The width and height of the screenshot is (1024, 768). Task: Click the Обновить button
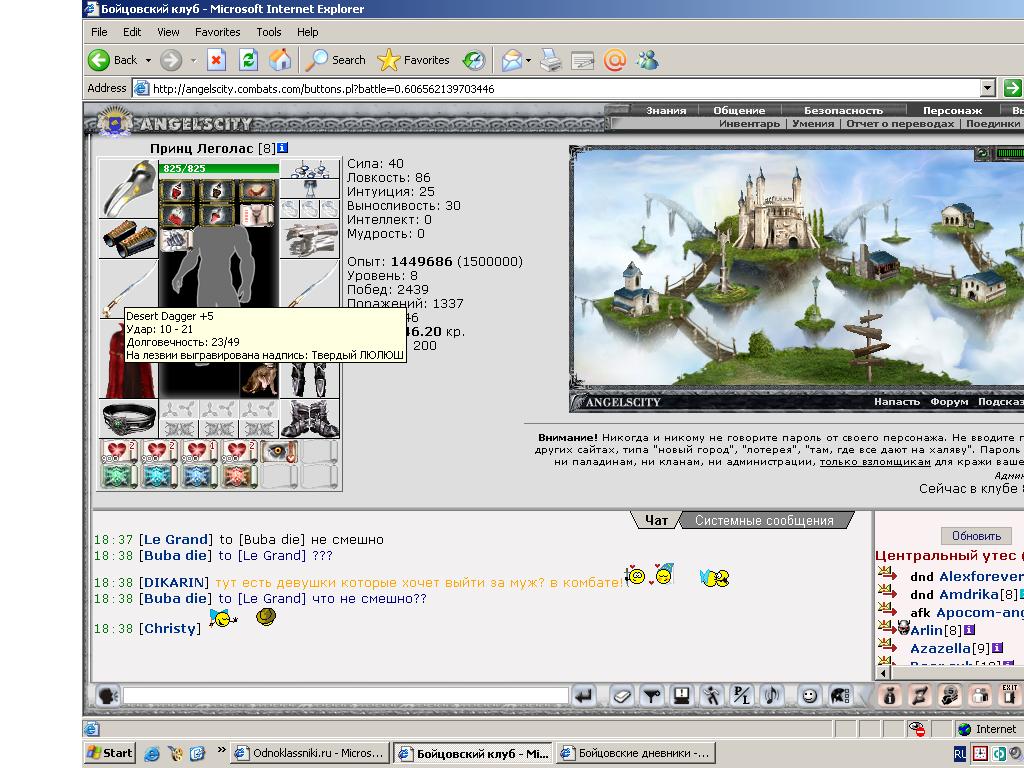(x=976, y=536)
